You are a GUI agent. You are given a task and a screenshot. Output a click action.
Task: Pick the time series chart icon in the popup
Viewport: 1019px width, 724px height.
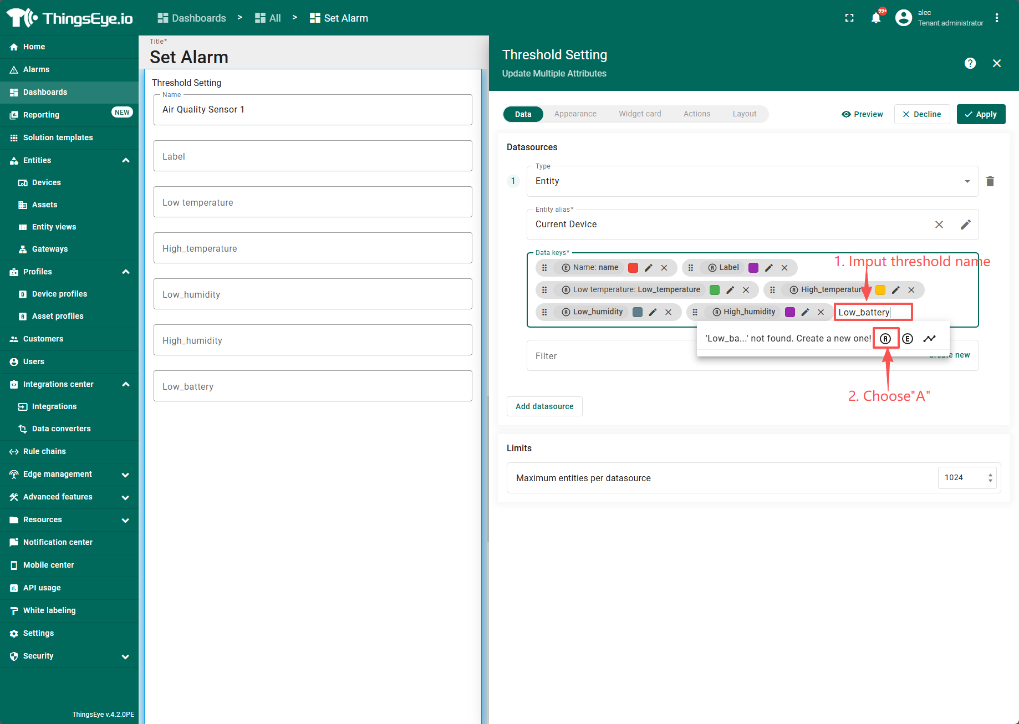[x=929, y=338]
